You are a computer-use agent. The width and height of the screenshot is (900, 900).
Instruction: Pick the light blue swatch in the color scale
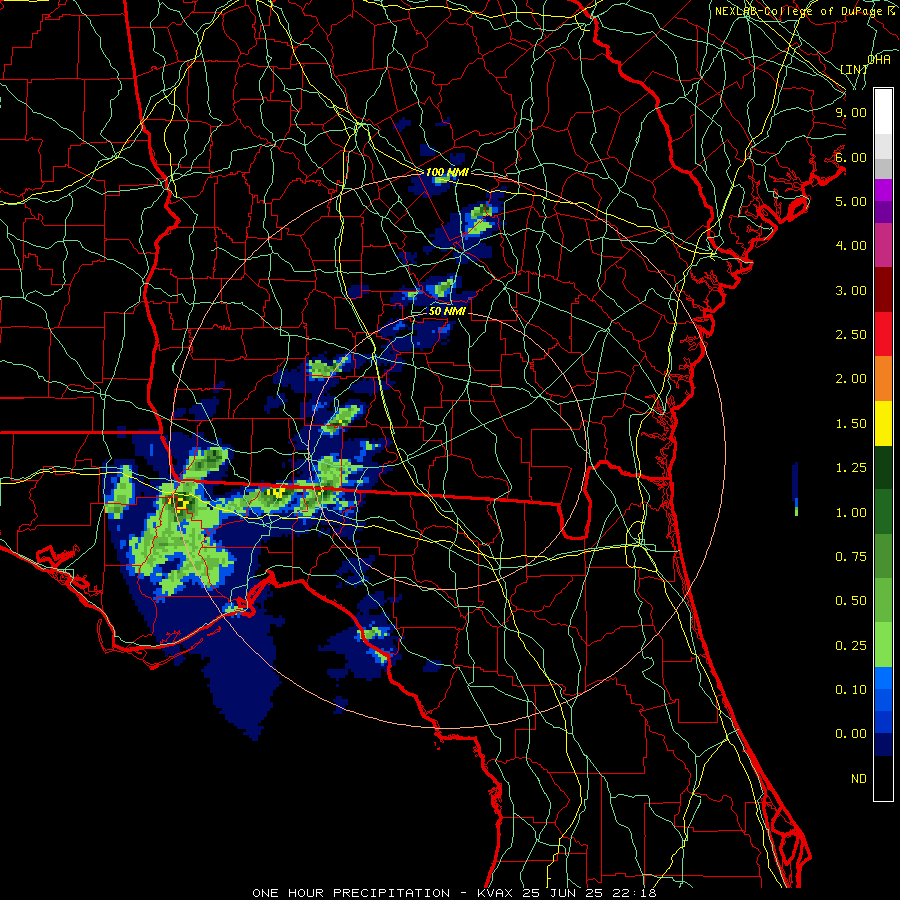coord(883,678)
